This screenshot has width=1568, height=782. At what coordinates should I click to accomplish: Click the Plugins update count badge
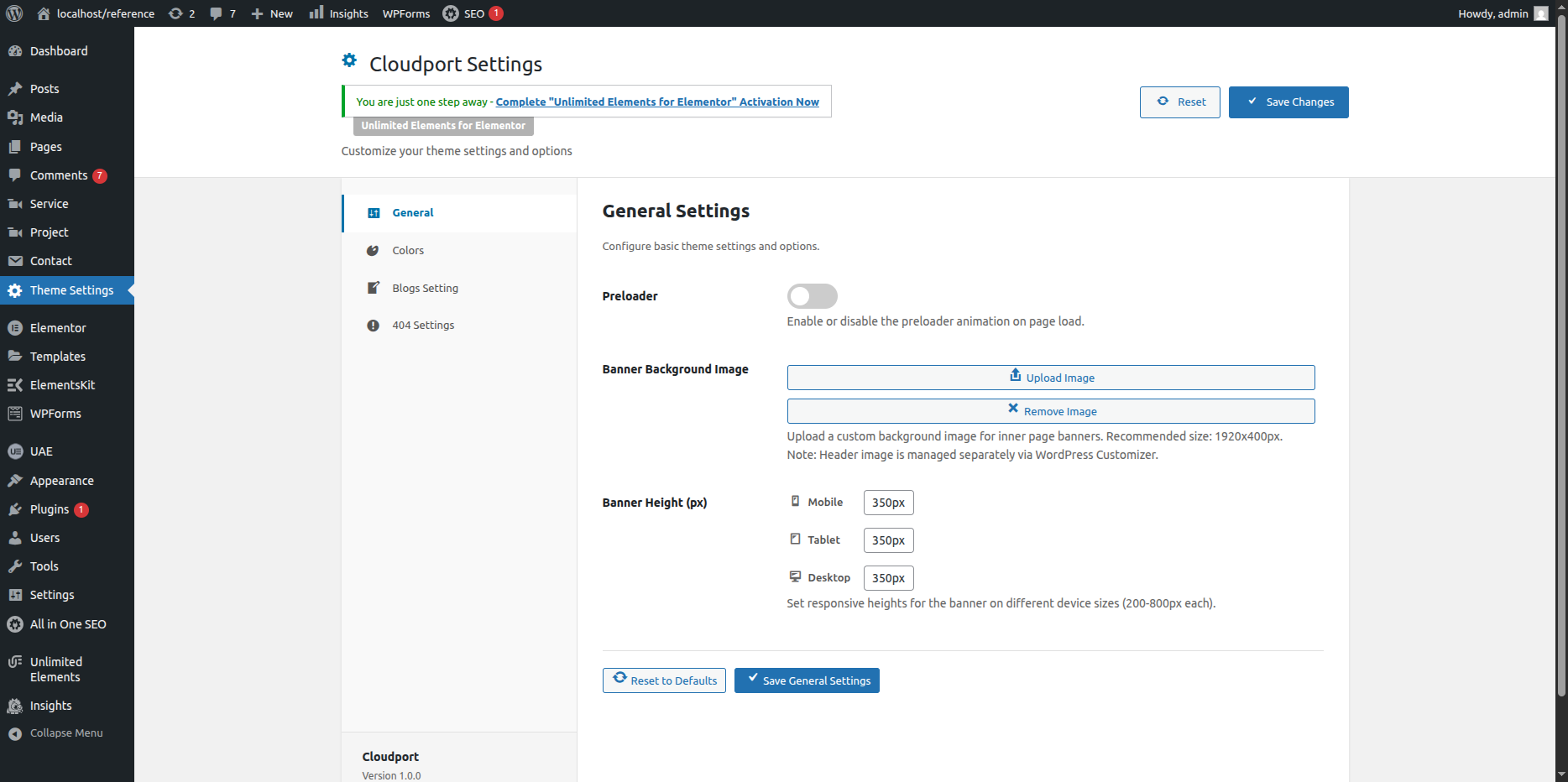click(81, 510)
